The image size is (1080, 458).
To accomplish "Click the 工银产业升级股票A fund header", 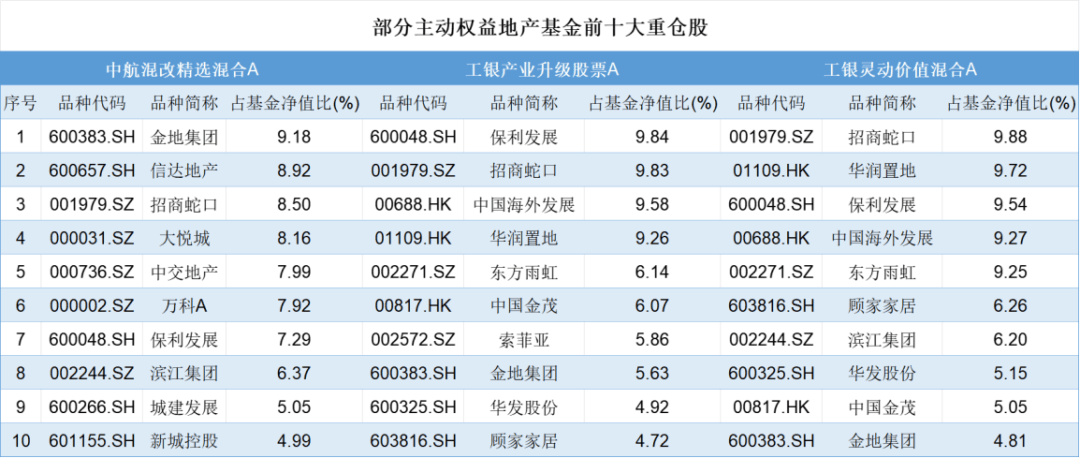I will click(542, 70).
